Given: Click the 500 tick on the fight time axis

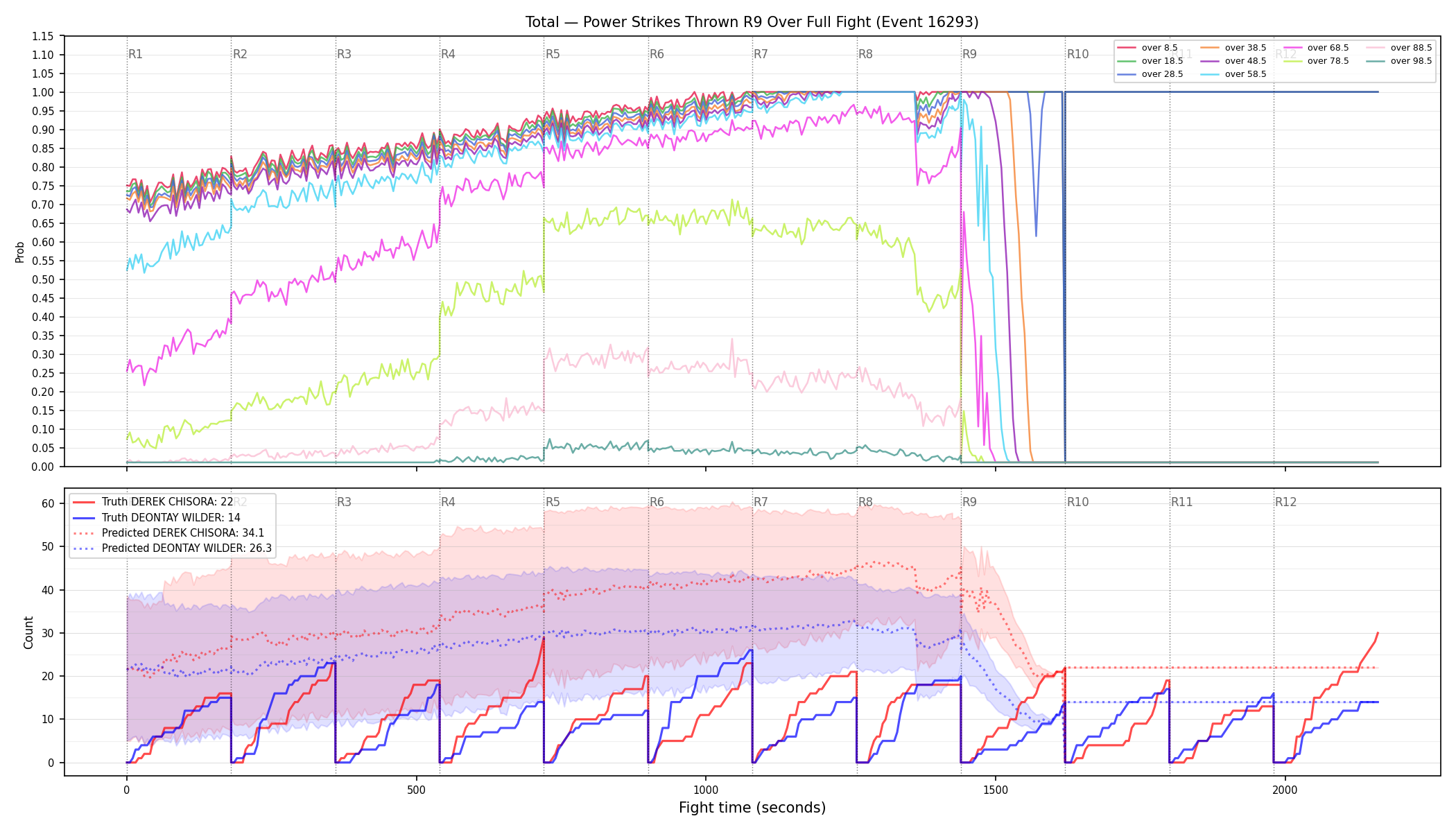Looking at the screenshot, I should point(416,790).
